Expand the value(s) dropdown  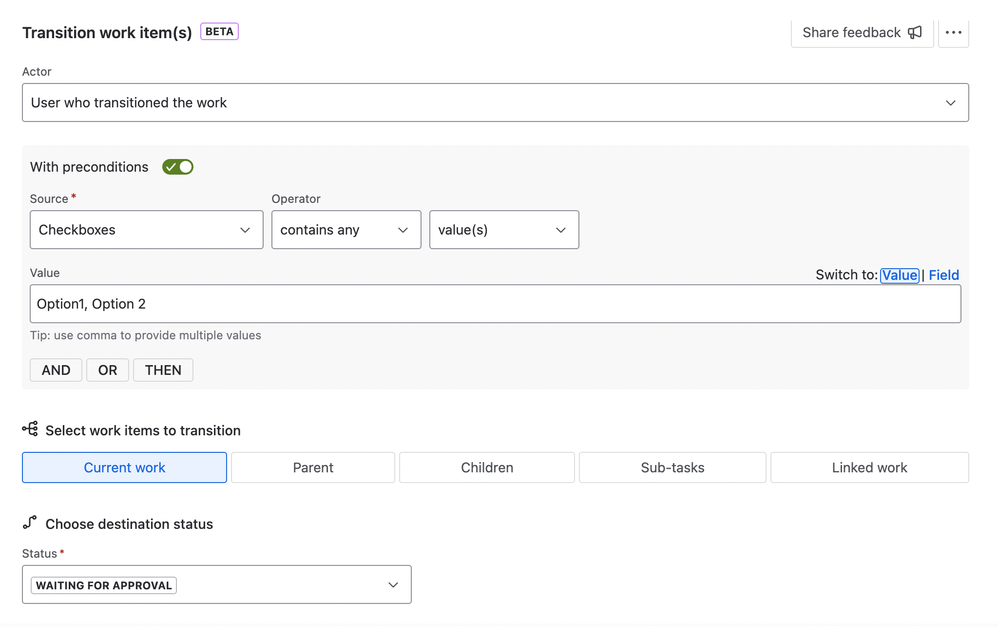(503, 230)
